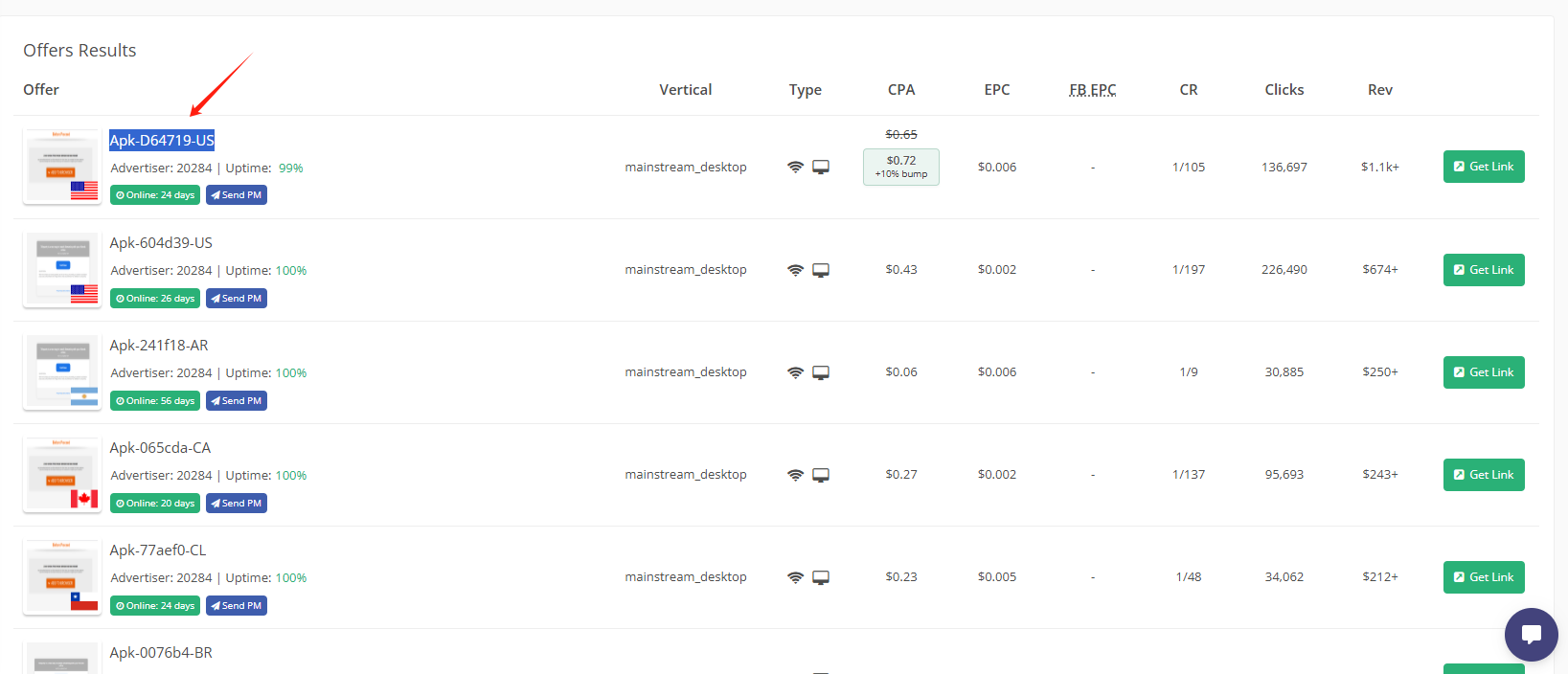Click the desktop monitor icon for Apk-604d39-US
Image resolution: width=1568 pixels, height=674 pixels.
tap(821, 270)
